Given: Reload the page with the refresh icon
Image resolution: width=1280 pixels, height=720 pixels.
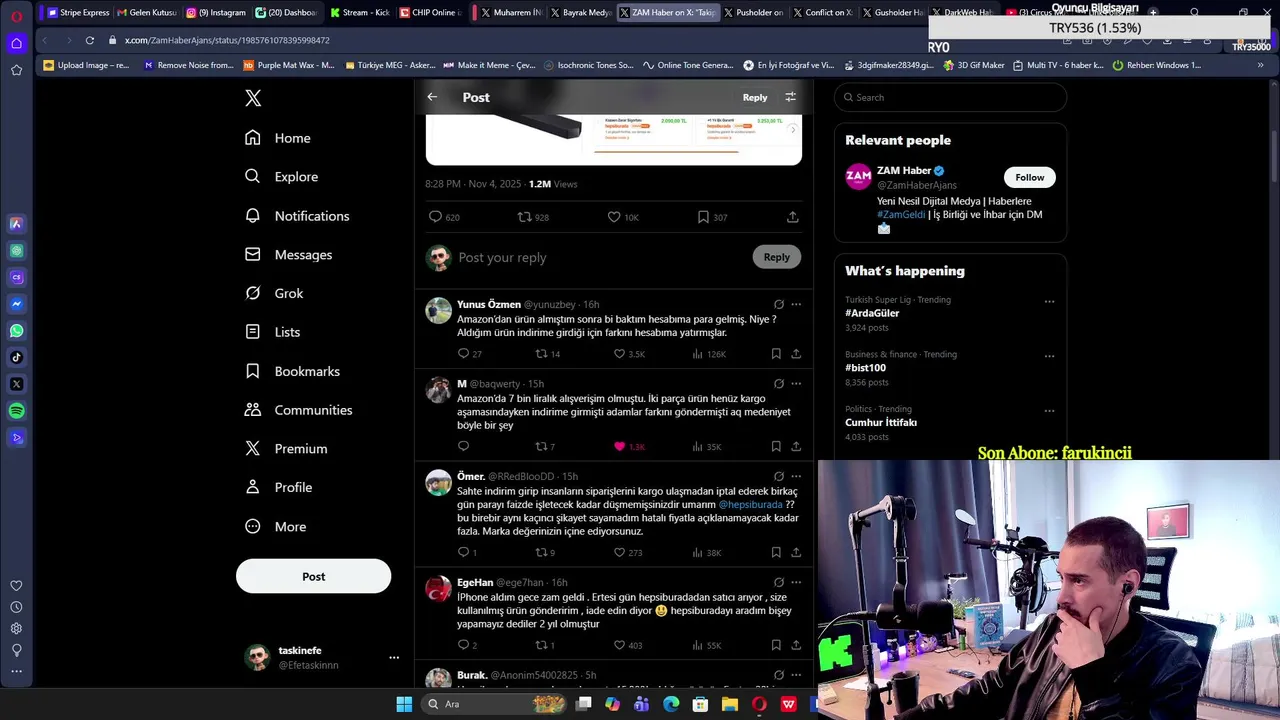Looking at the screenshot, I should pos(89,40).
